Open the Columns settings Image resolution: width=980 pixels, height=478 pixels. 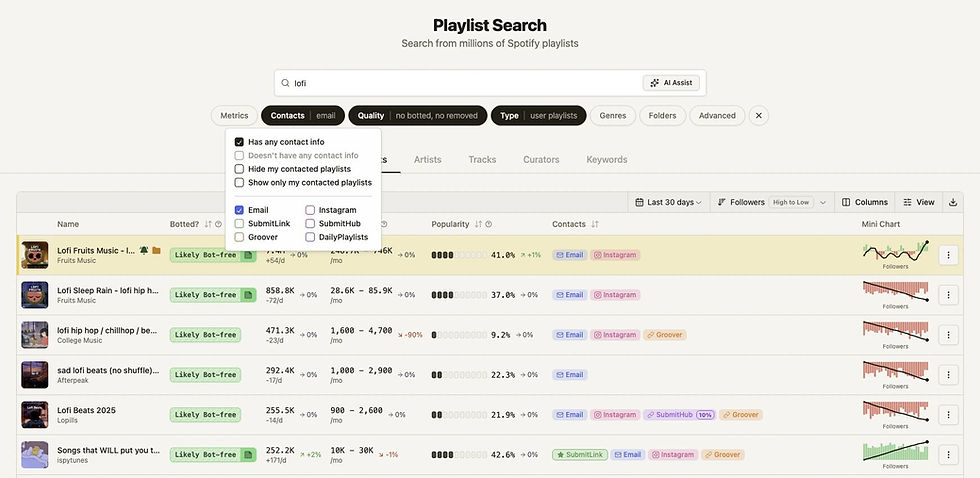(x=865, y=202)
